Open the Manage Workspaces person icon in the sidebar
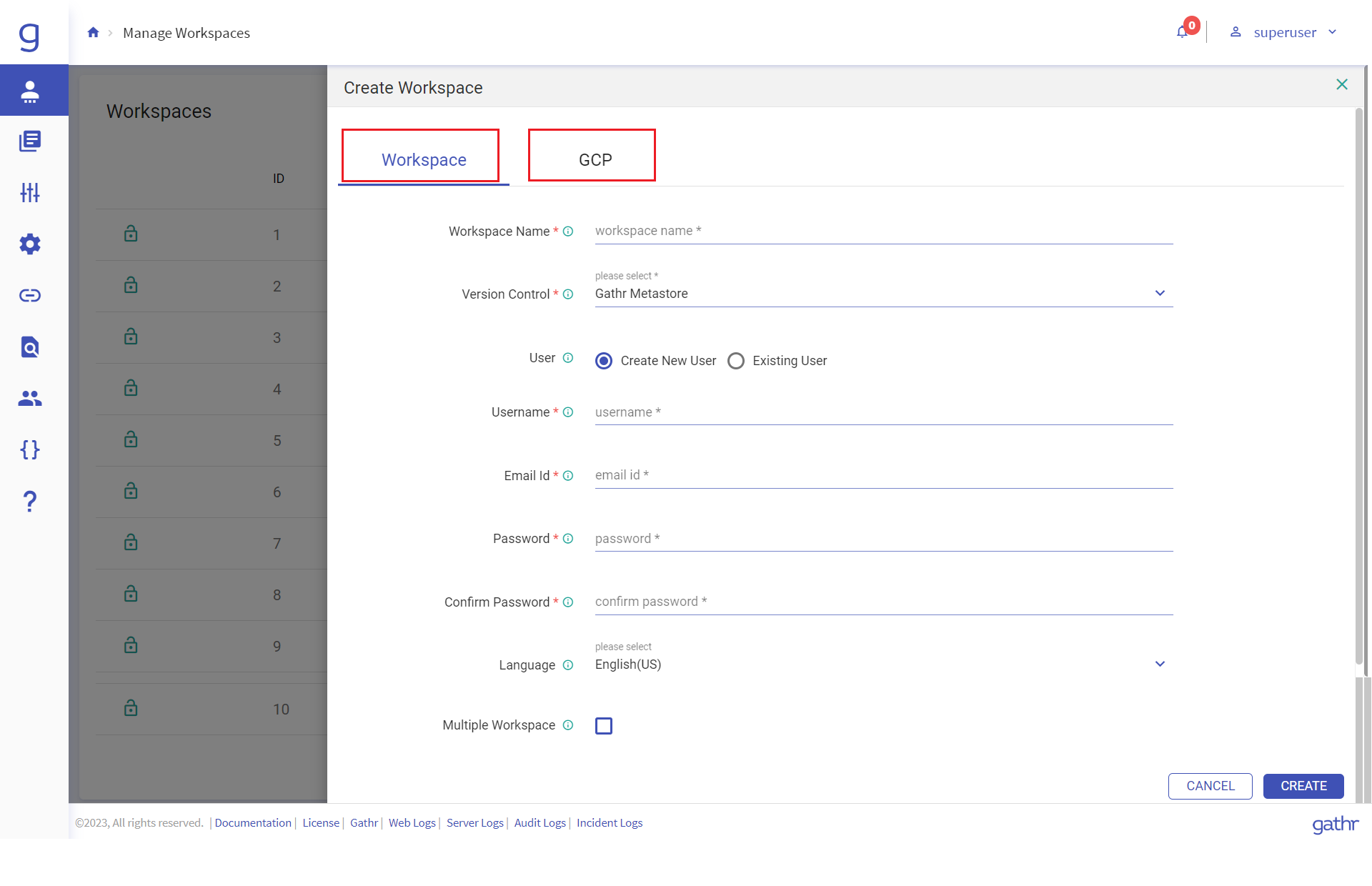 [x=30, y=91]
